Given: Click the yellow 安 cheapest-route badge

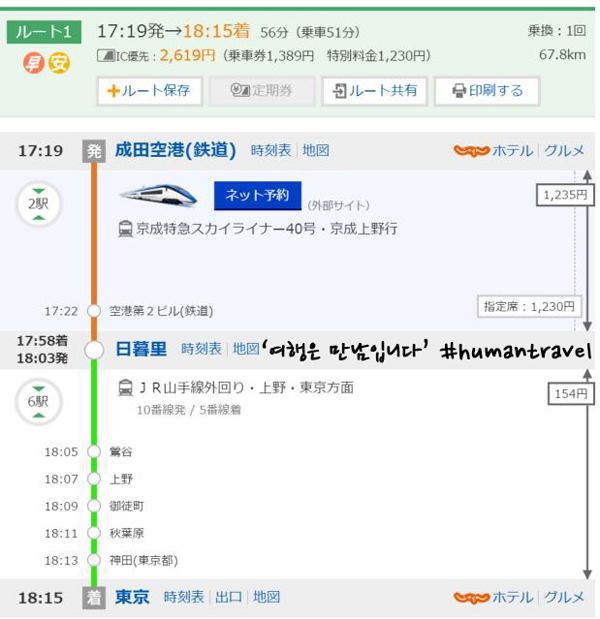Looking at the screenshot, I should 59,63.
